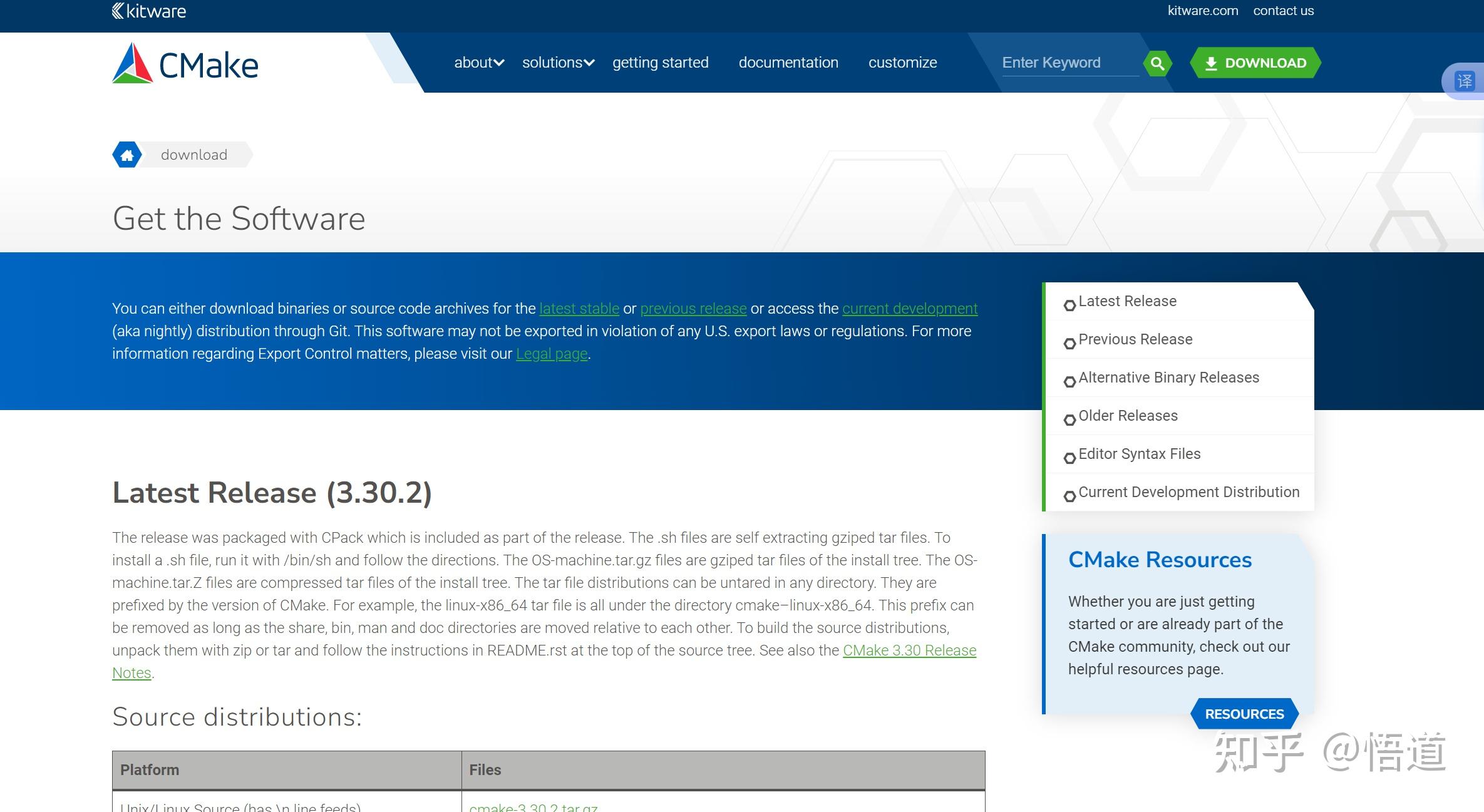The width and height of the screenshot is (1484, 812).
Task: Click the green search magnifier icon
Action: (x=1157, y=63)
